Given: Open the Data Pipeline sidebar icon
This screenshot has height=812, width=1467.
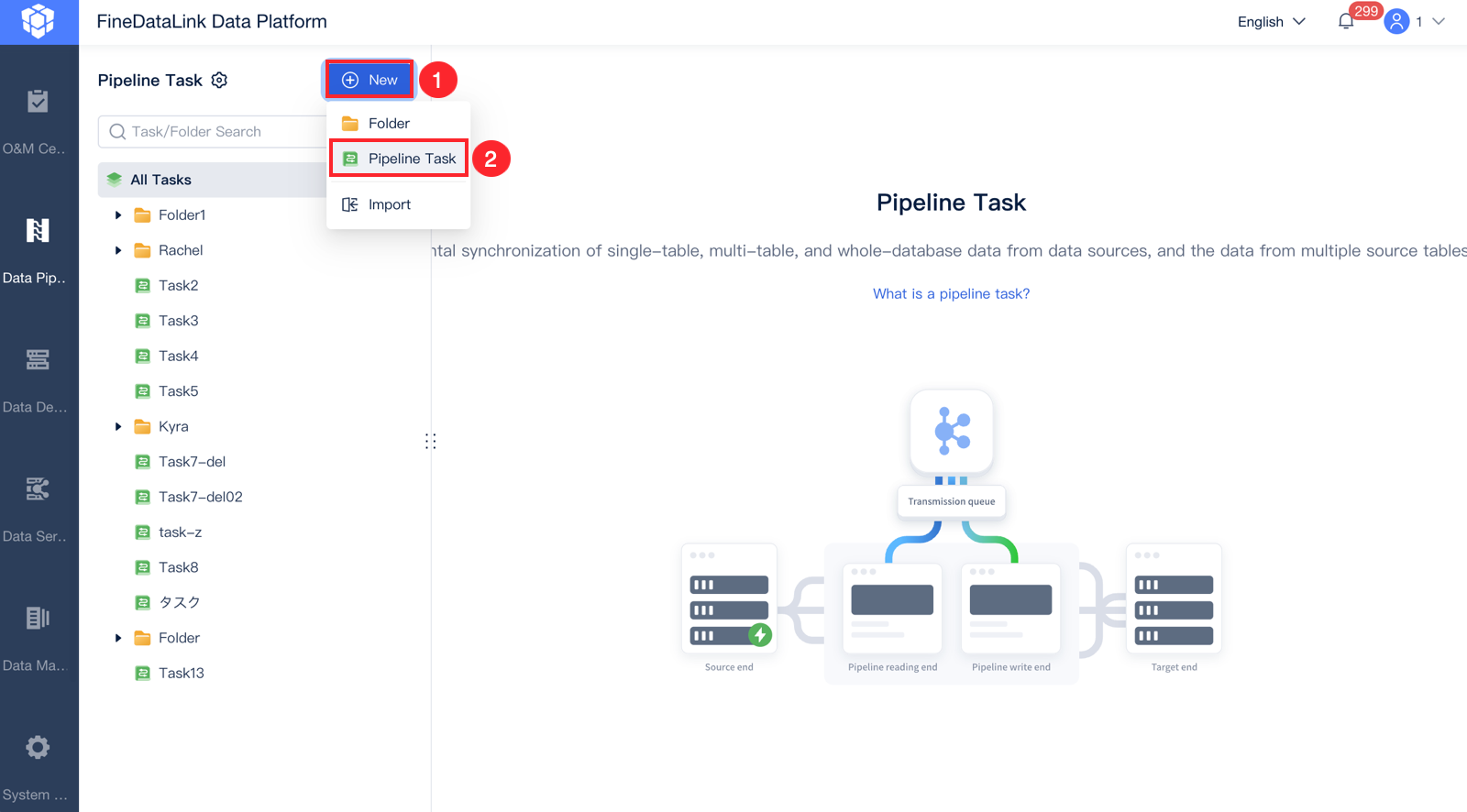Looking at the screenshot, I should 38,230.
